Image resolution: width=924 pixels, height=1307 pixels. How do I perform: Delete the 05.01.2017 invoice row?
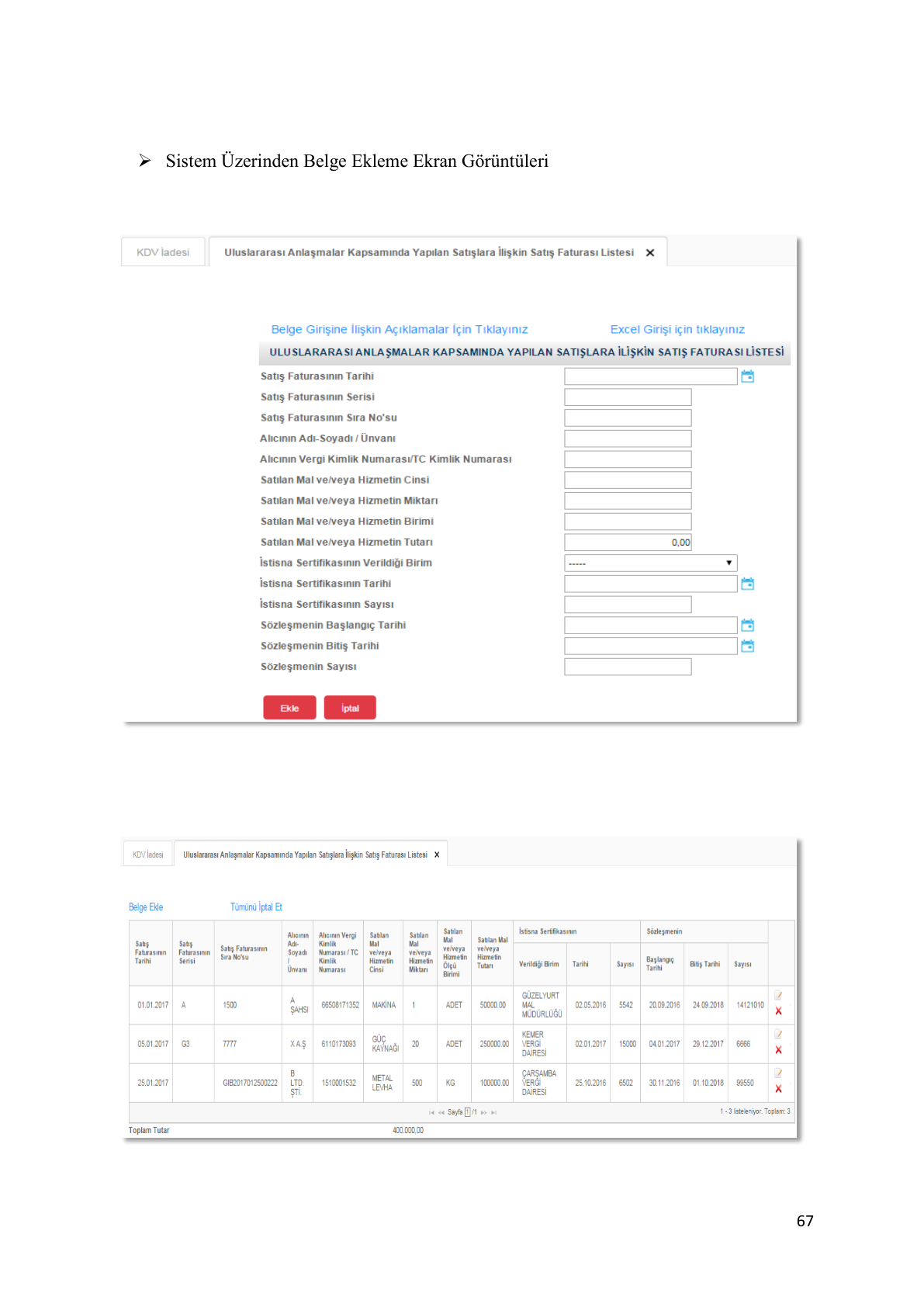(778, 1050)
